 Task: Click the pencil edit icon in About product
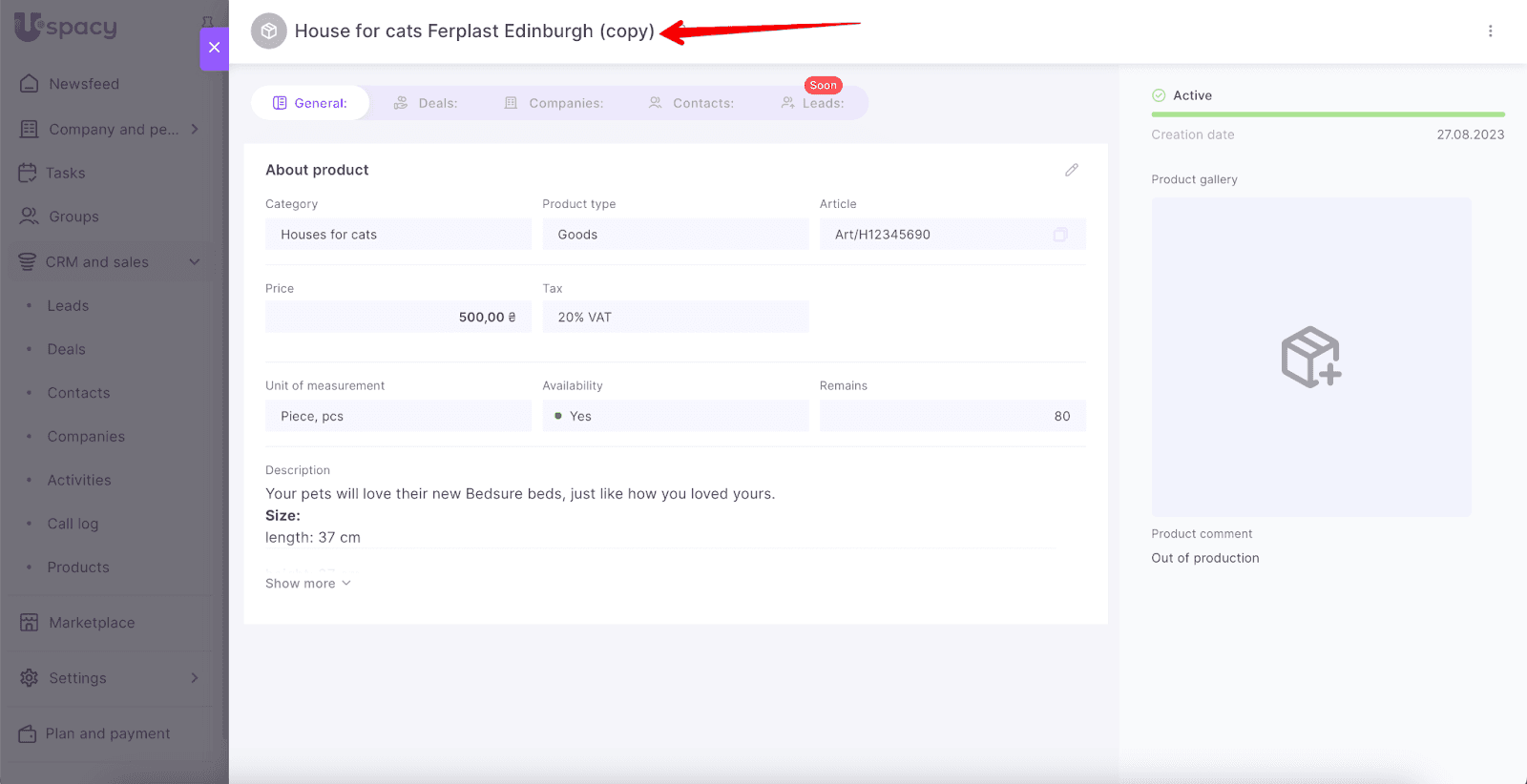(x=1071, y=170)
